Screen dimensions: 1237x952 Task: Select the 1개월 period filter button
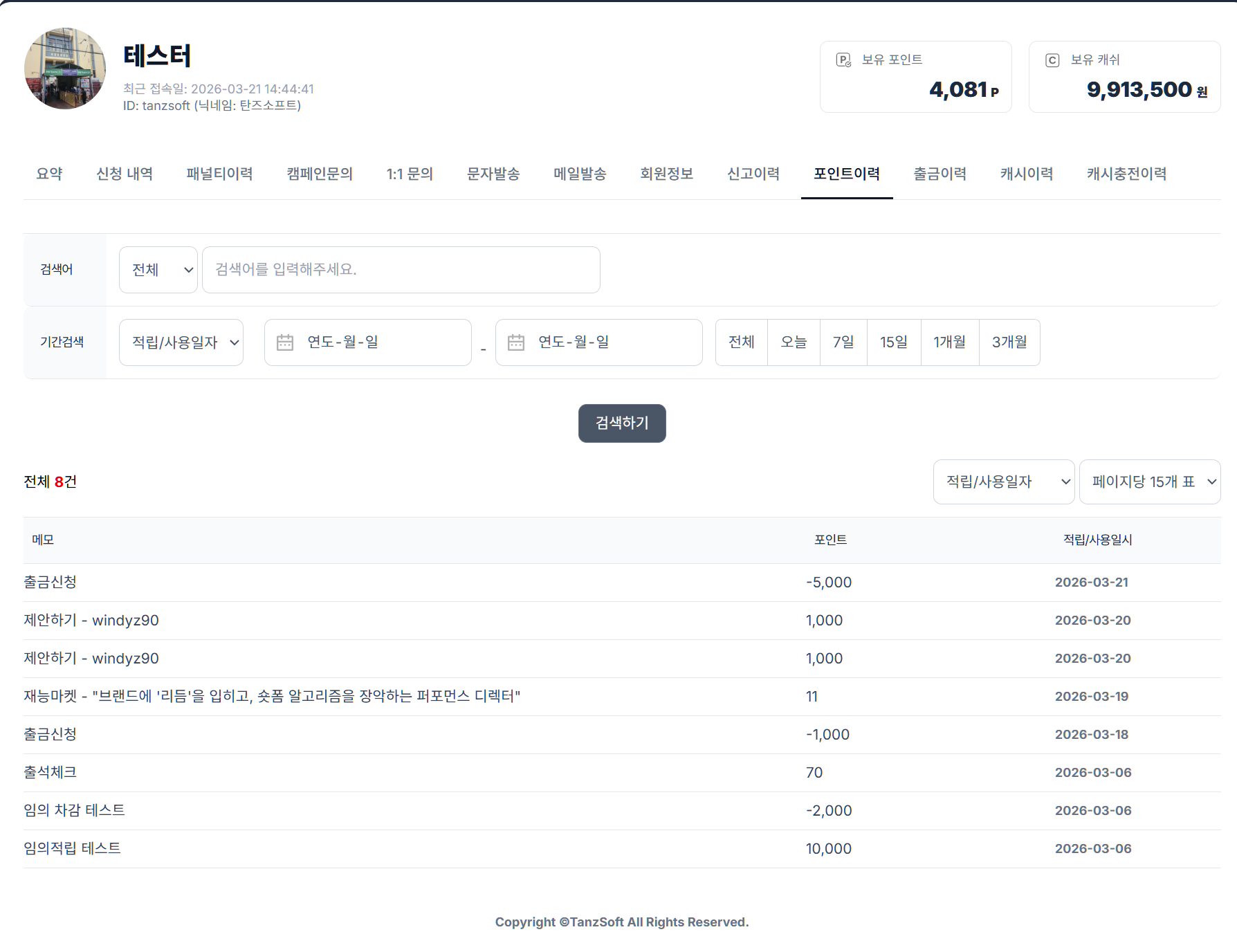coord(950,342)
